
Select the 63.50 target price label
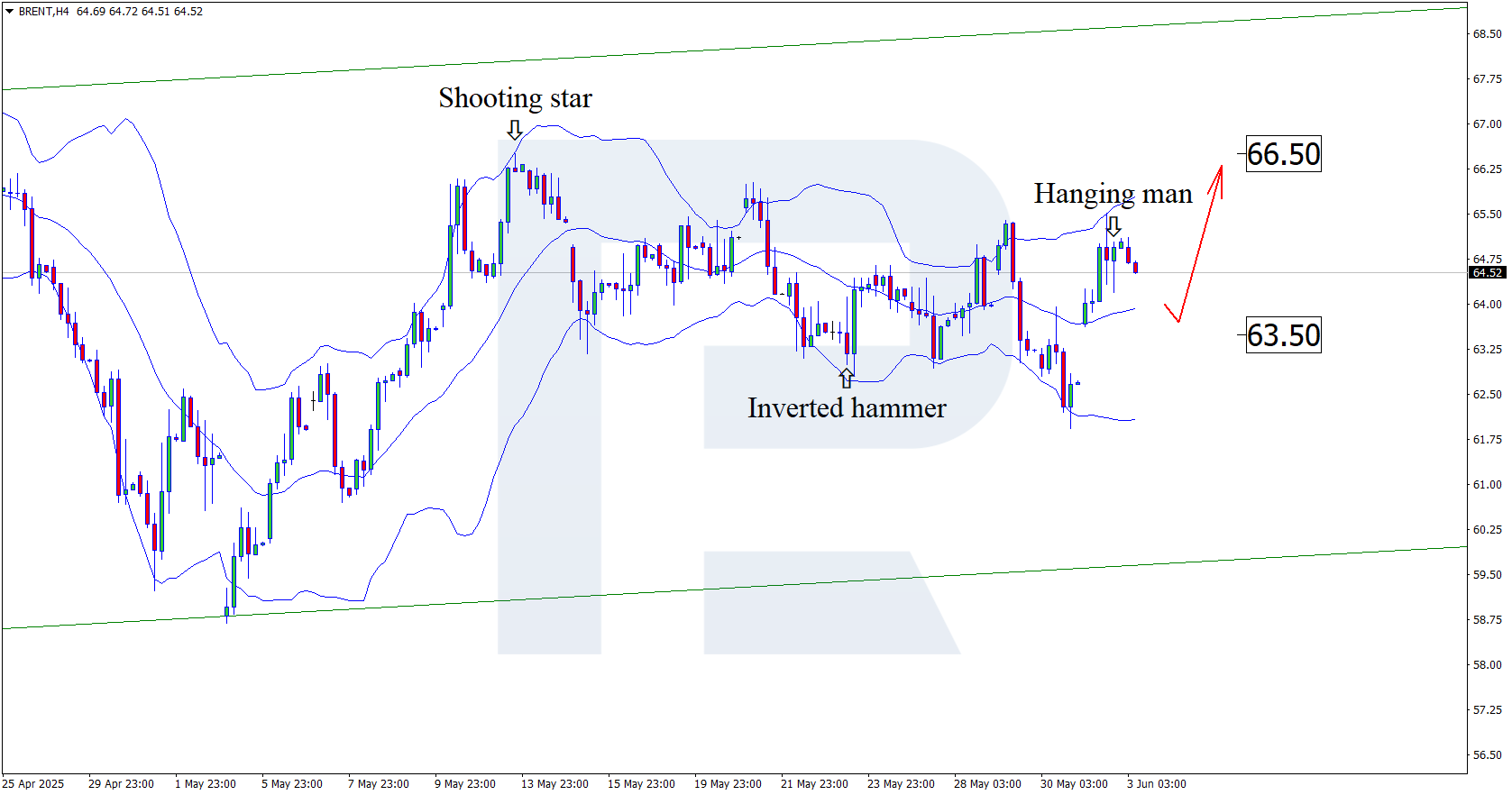[x=1283, y=335]
